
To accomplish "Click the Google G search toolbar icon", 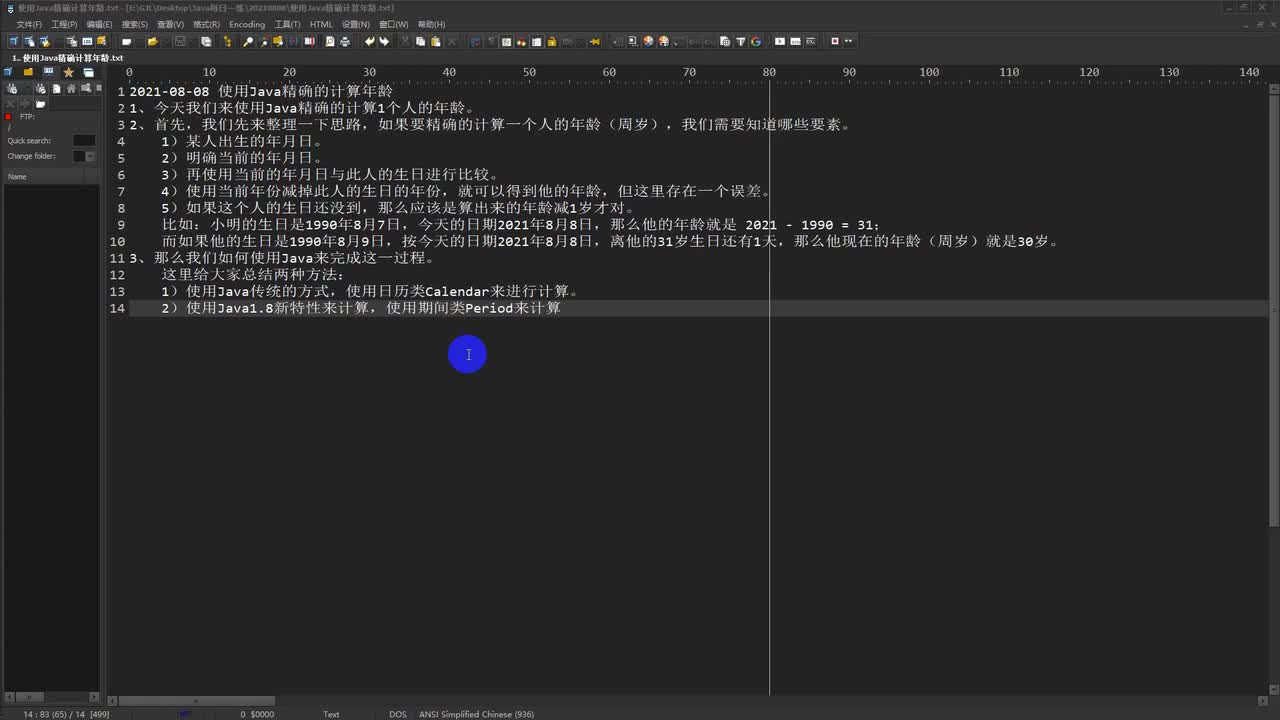I will tap(756, 41).
